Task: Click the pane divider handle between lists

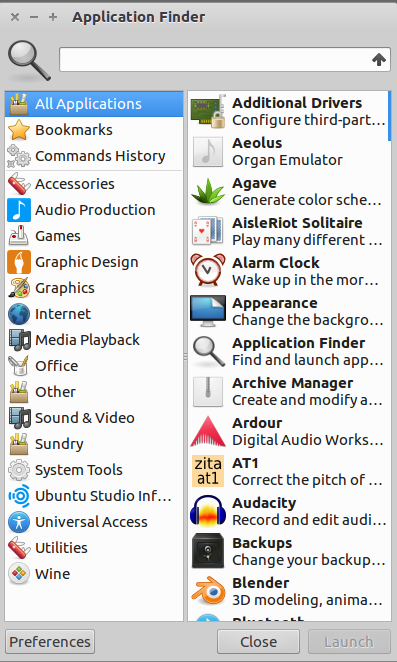Action: click(x=185, y=357)
